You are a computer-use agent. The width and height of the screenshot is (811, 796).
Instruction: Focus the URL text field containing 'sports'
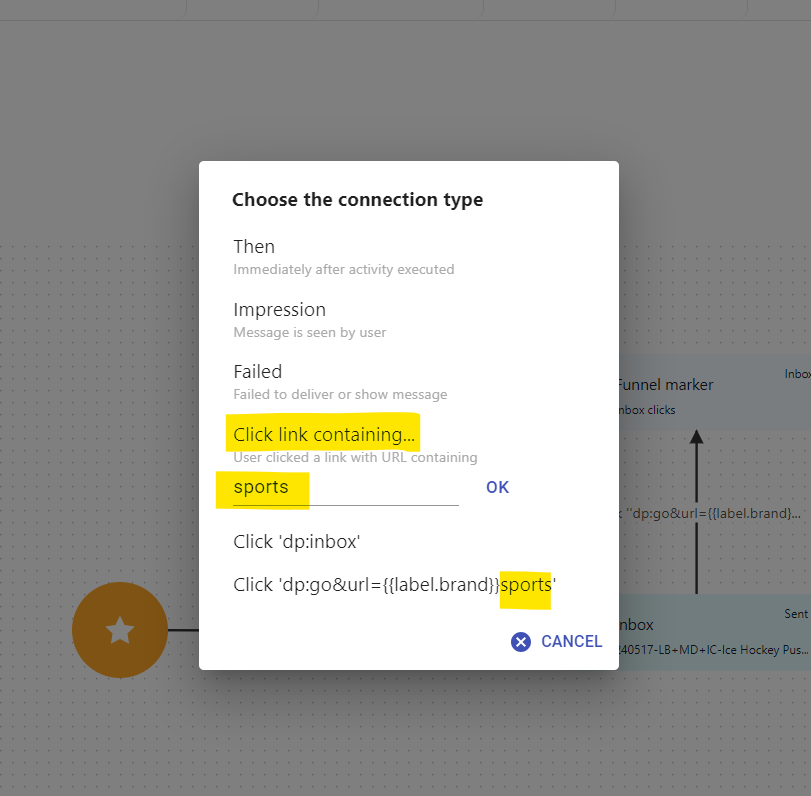[345, 488]
